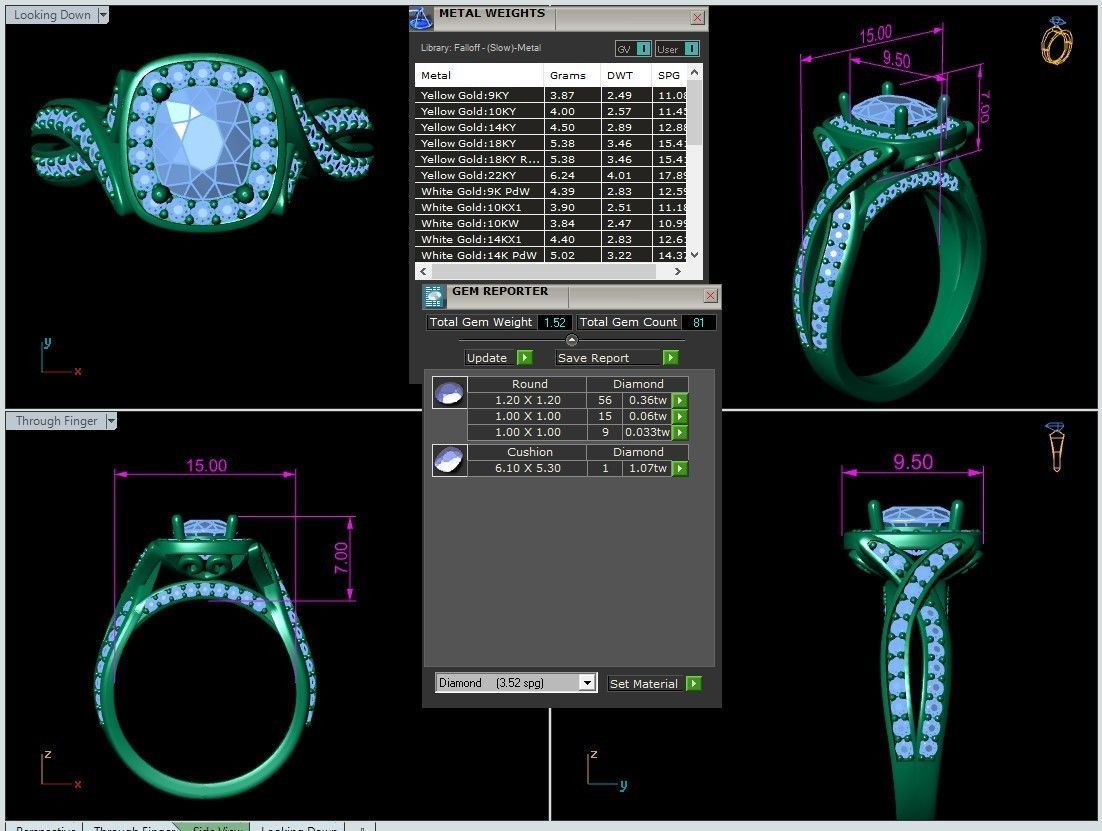Select the Yellow Gold:22KY row
Image resolution: width=1102 pixels, height=831 pixels.
tap(551, 175)
